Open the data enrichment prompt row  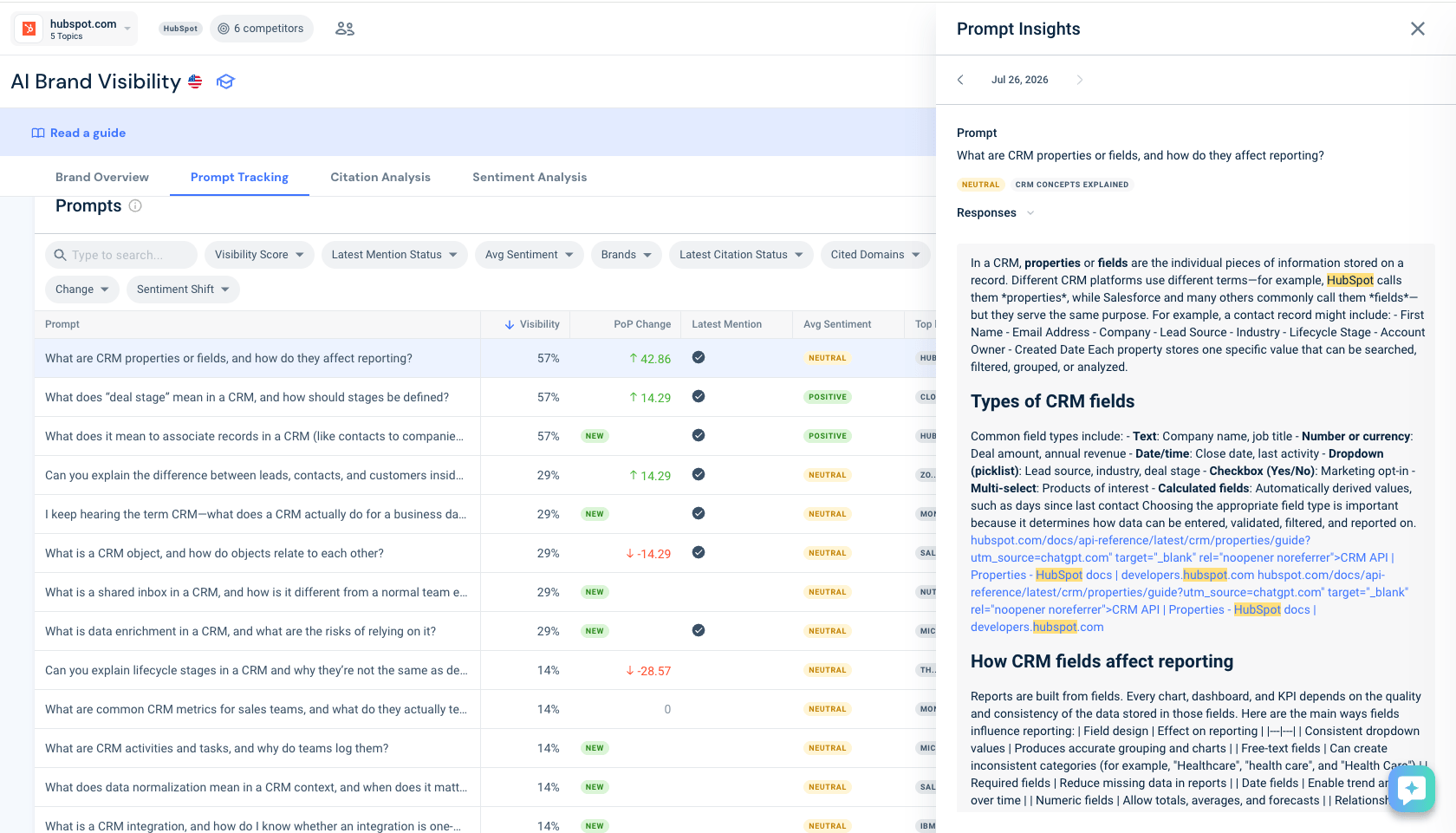[485, 631]
